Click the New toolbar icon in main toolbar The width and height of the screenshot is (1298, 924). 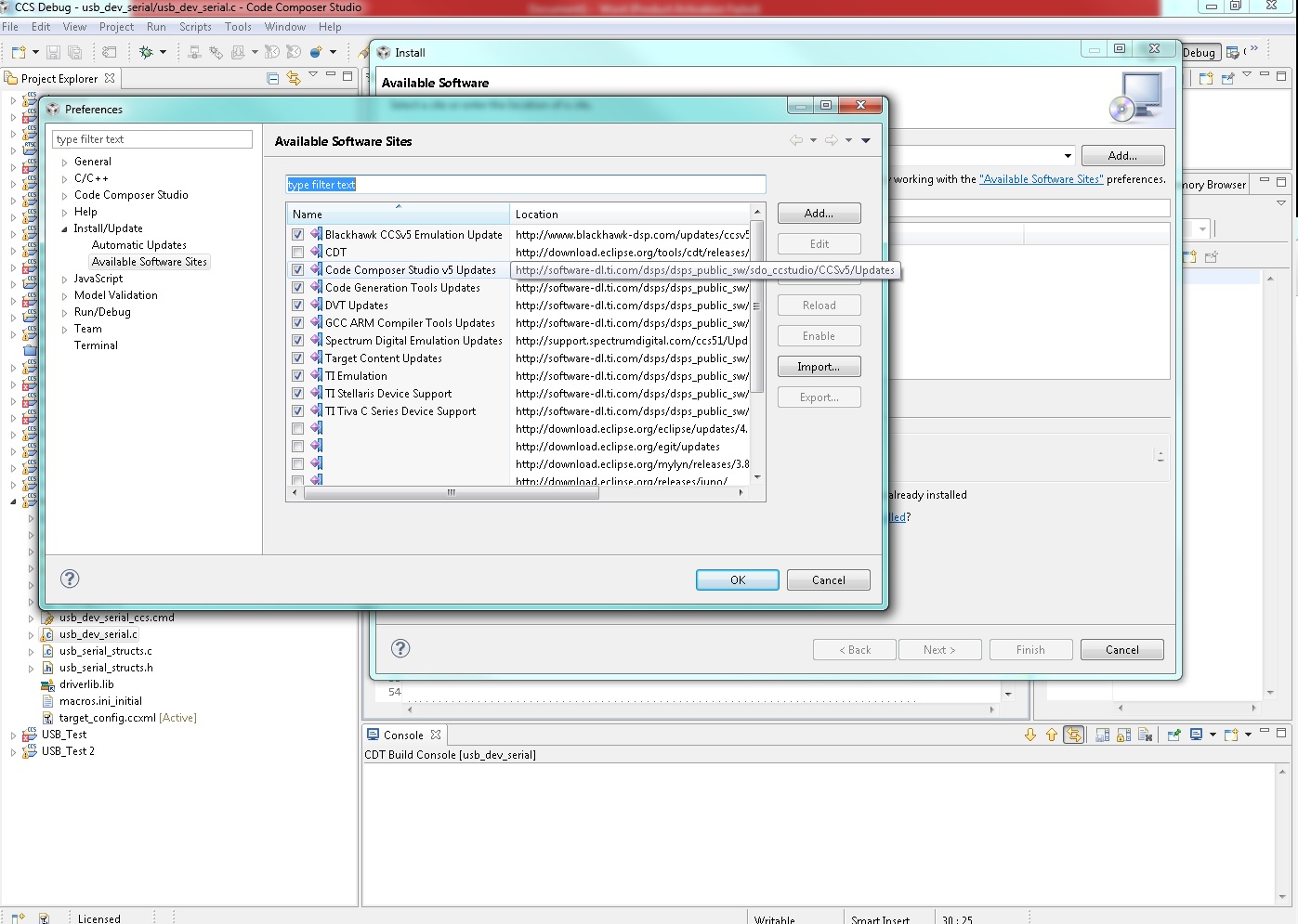(x=19, y=52)
